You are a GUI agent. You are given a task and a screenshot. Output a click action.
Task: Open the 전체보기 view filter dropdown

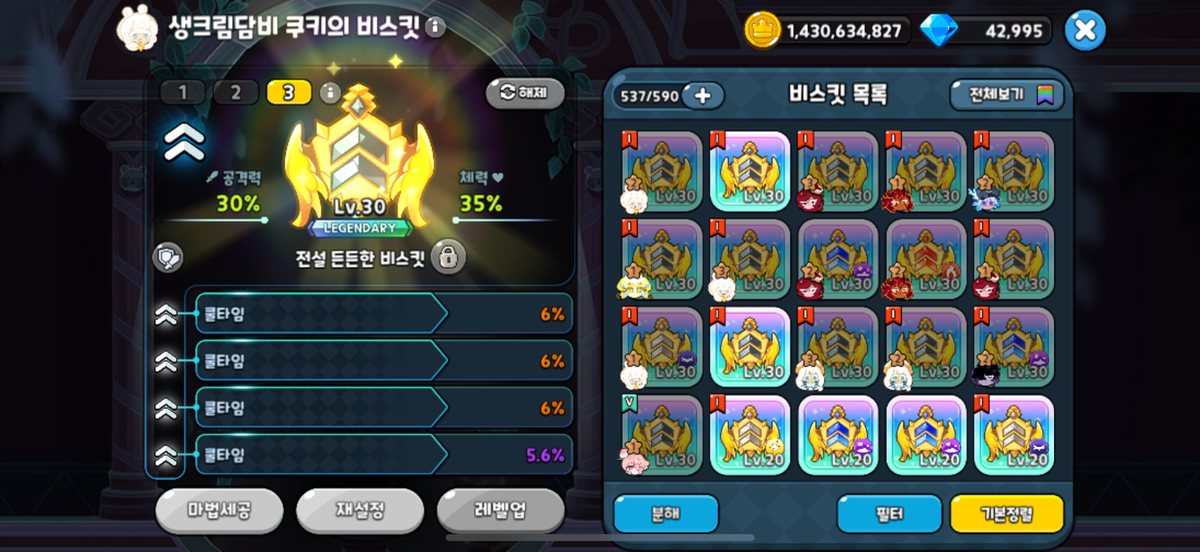coord(1007,95)
